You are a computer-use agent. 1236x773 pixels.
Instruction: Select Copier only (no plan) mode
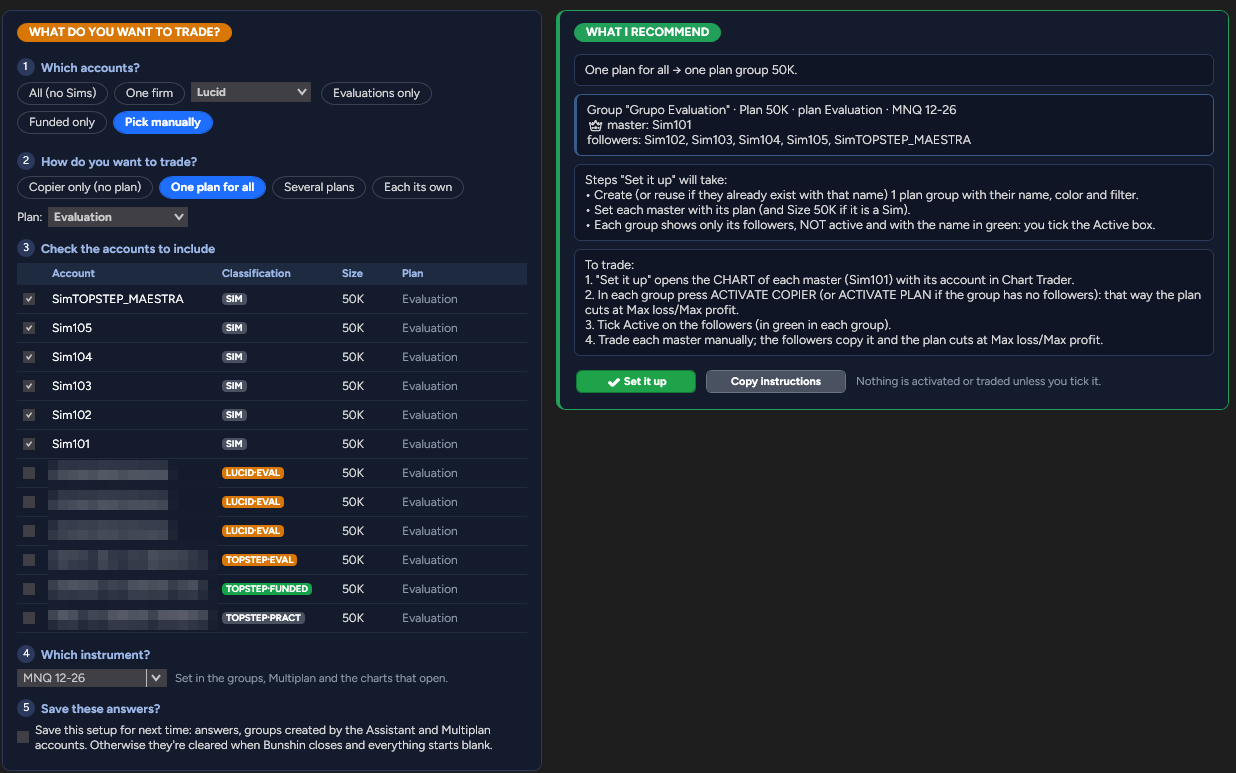click(x=86, y=187)
